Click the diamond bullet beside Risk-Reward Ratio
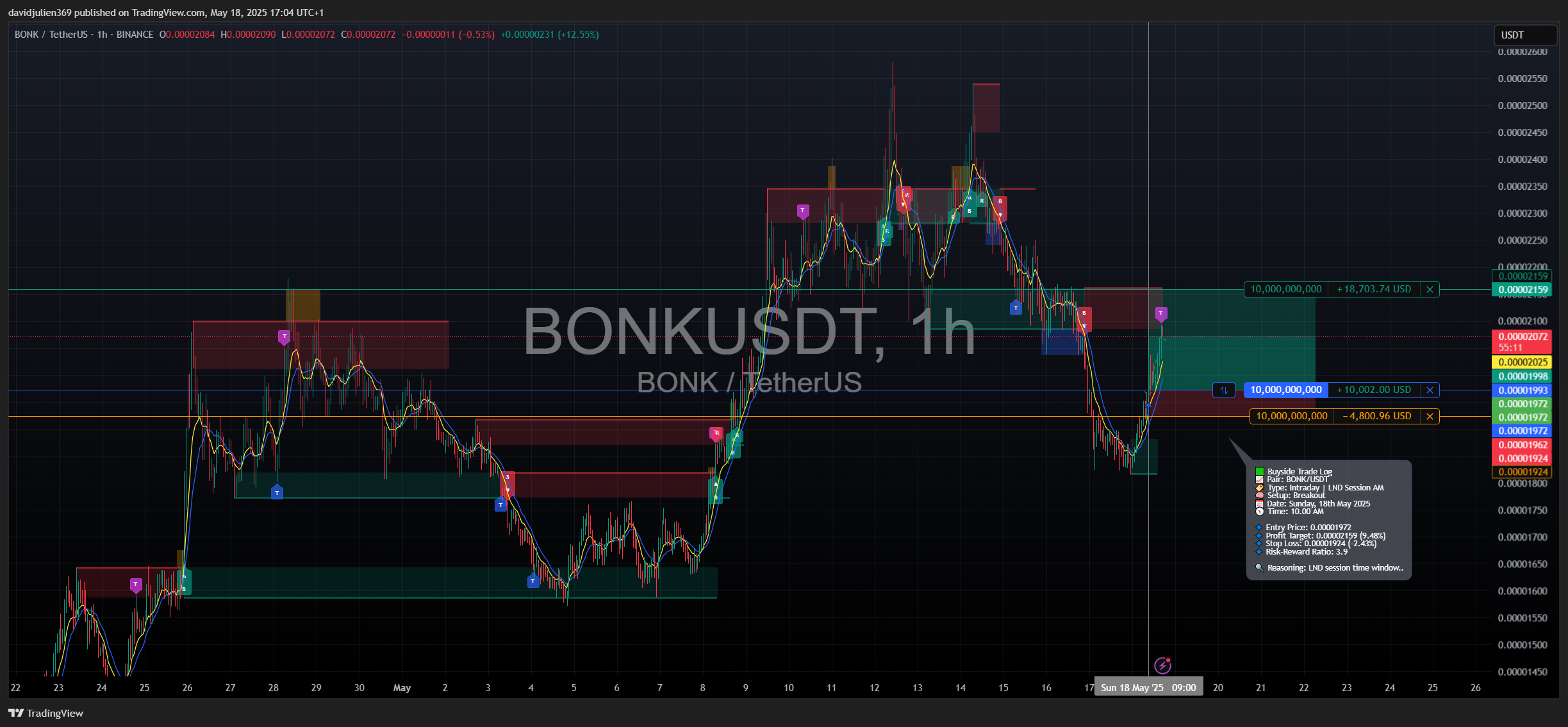Image resolution: width=1568 pixels, height=727 pixels. 1259,552
